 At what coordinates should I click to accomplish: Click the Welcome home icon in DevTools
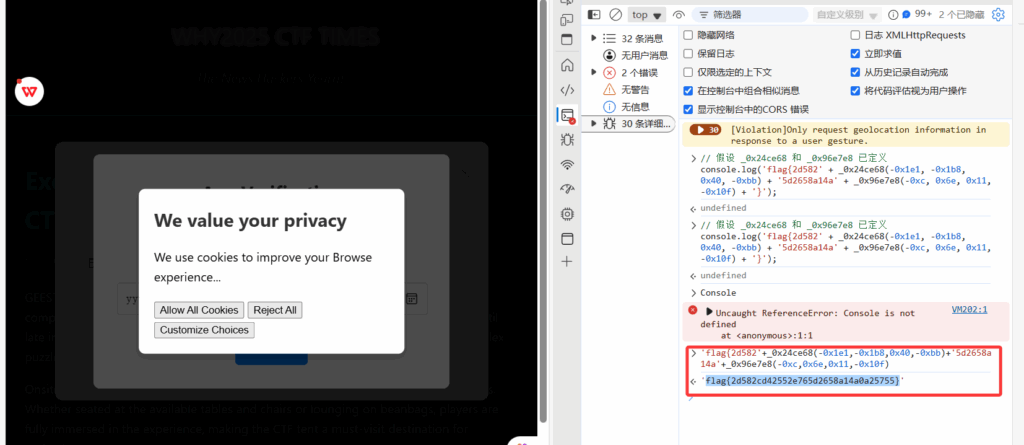pos(567,65)
